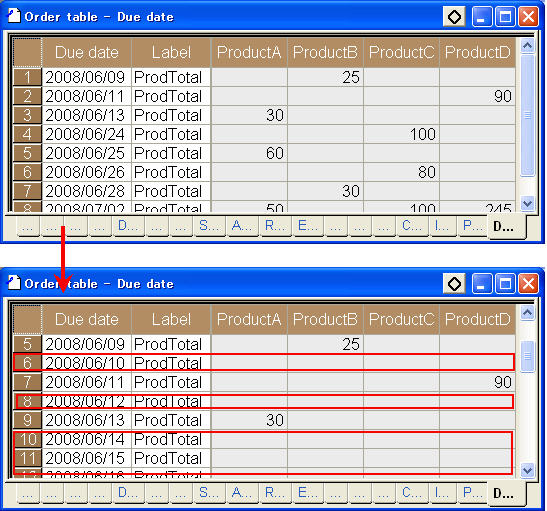Click date cell '2008/06/24' in upper table

pyautogui.click(x=87, y=134)
